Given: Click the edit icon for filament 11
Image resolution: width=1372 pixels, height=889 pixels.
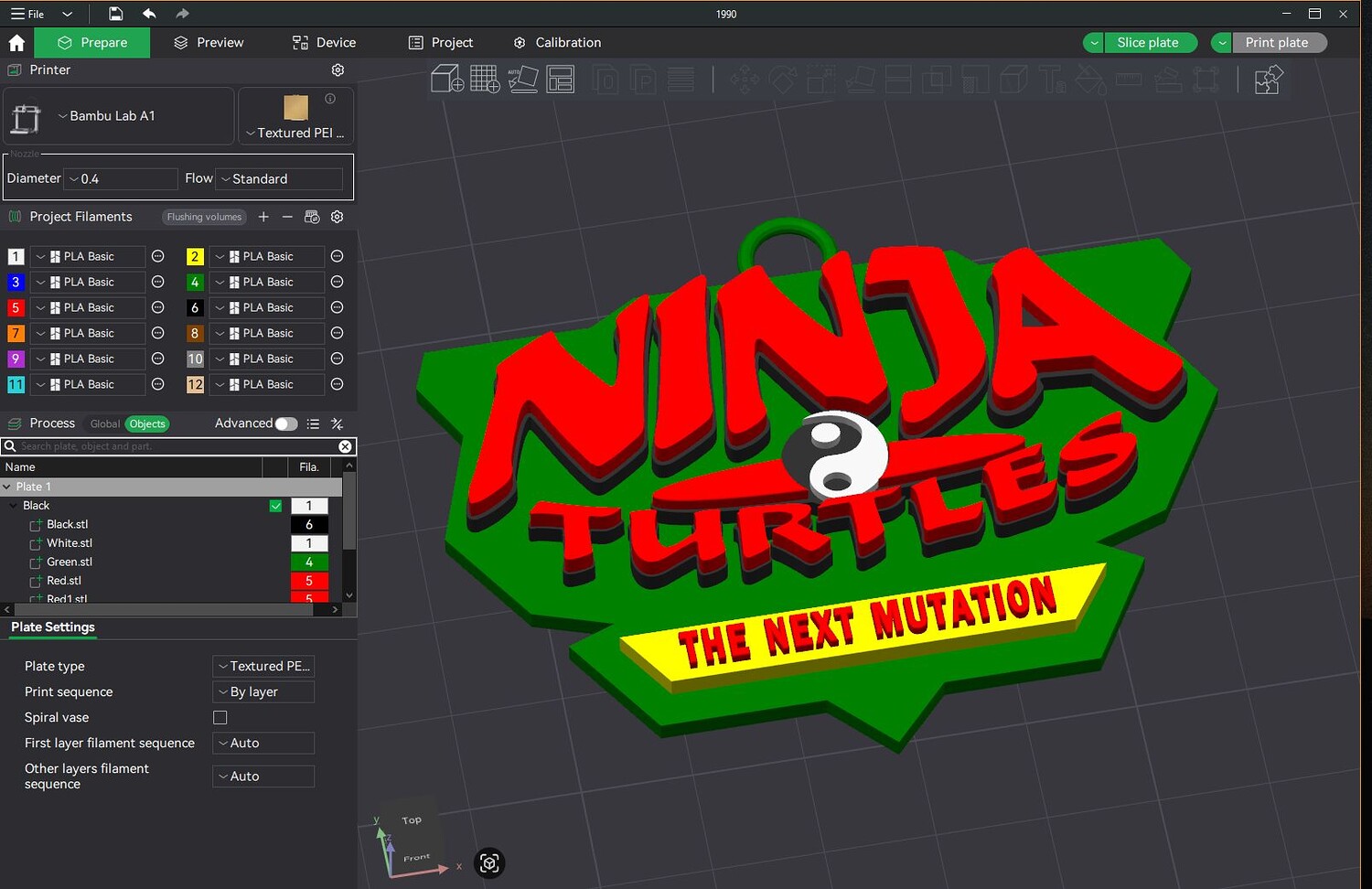Looking at the screenshot, I should 157,385.
